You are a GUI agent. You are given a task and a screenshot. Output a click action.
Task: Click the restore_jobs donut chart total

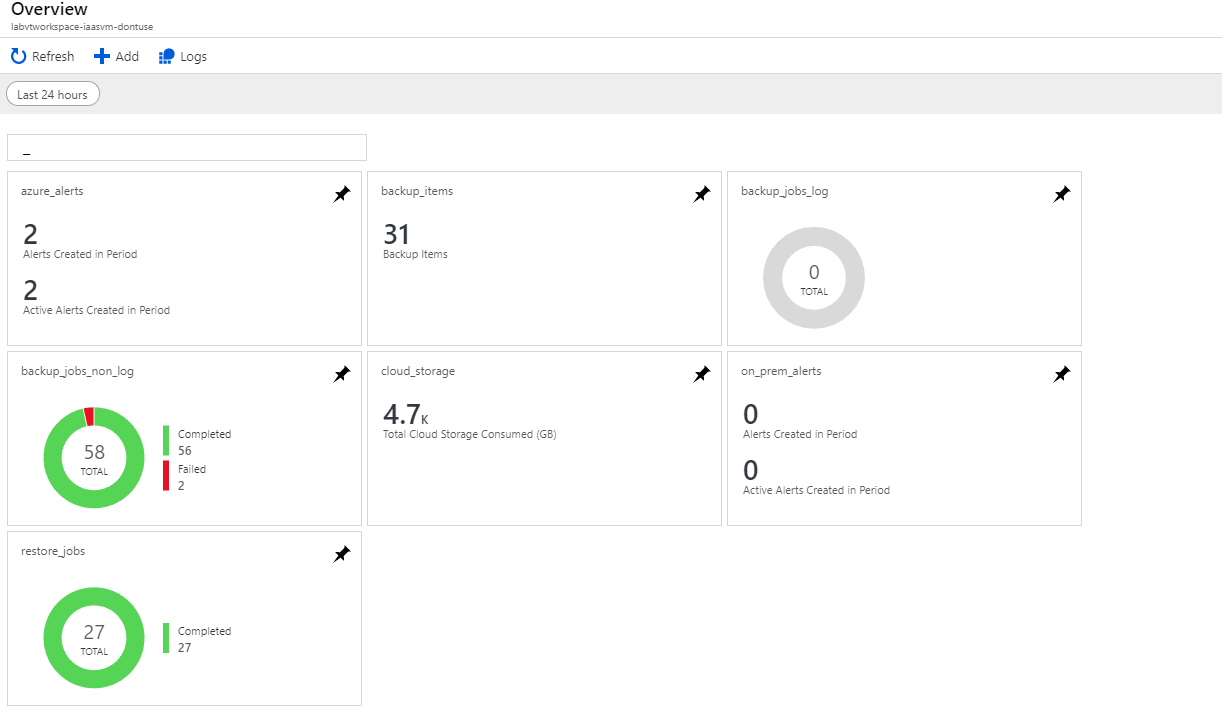click(94, 638)
